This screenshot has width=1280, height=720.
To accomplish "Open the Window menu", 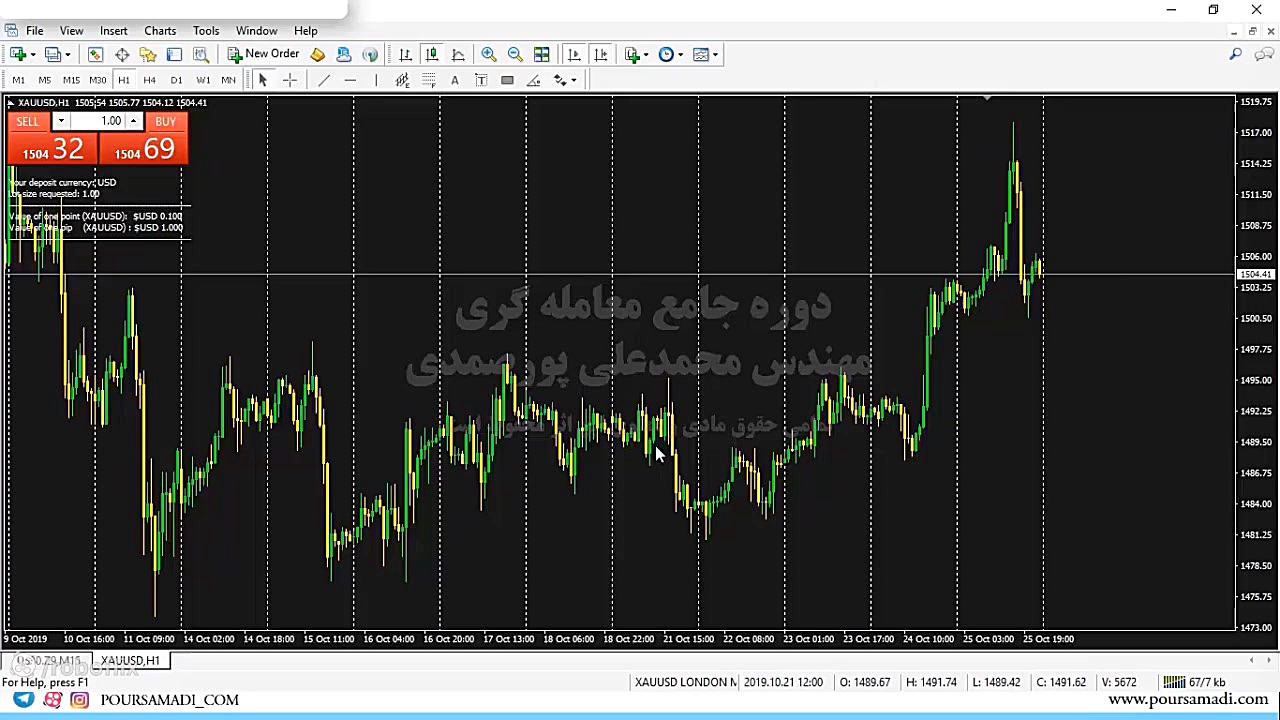I will [x=256, y=31].
